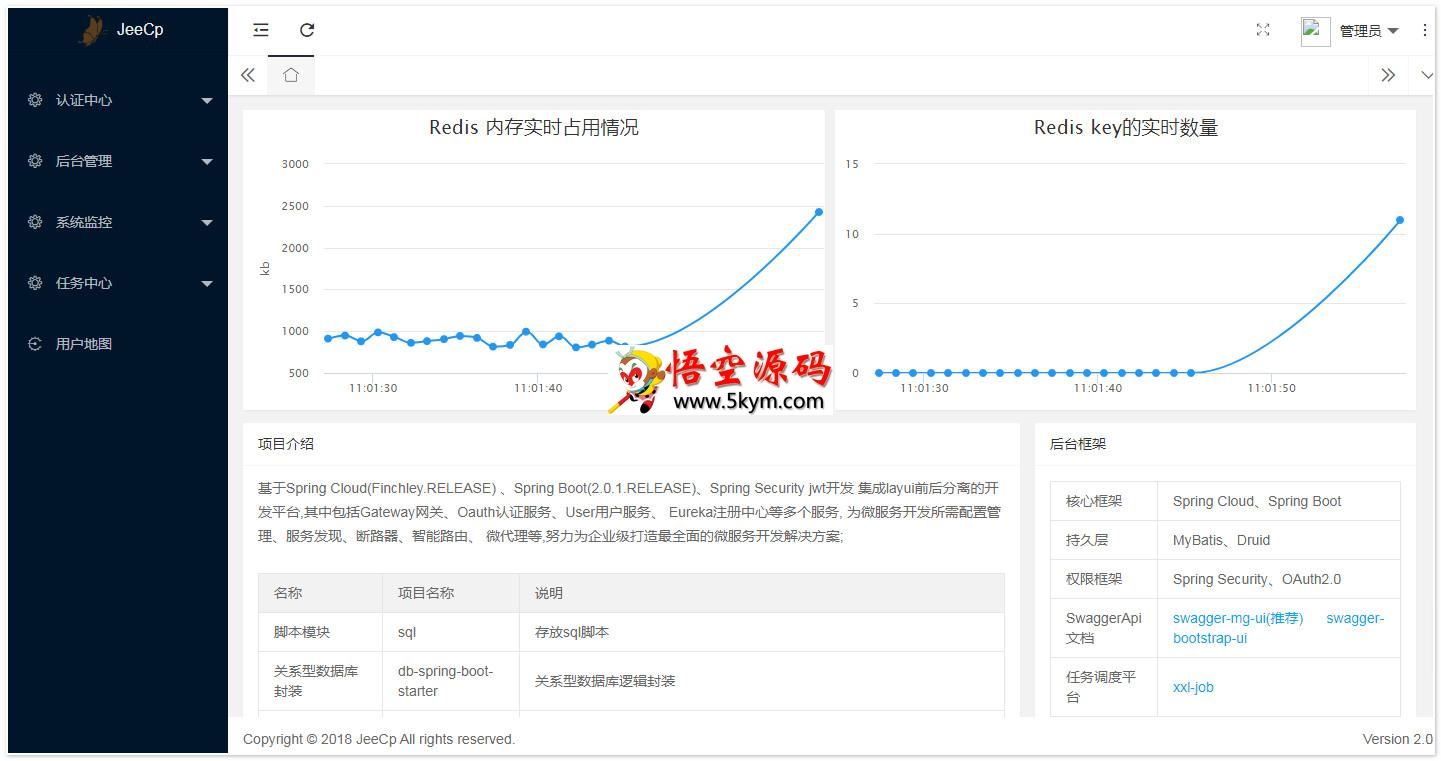The width and height of the screenshot is (1441, 761).
Task: Click the Spring Cloud、Spring Boot cell
Action: click(x=1279, y=501)
